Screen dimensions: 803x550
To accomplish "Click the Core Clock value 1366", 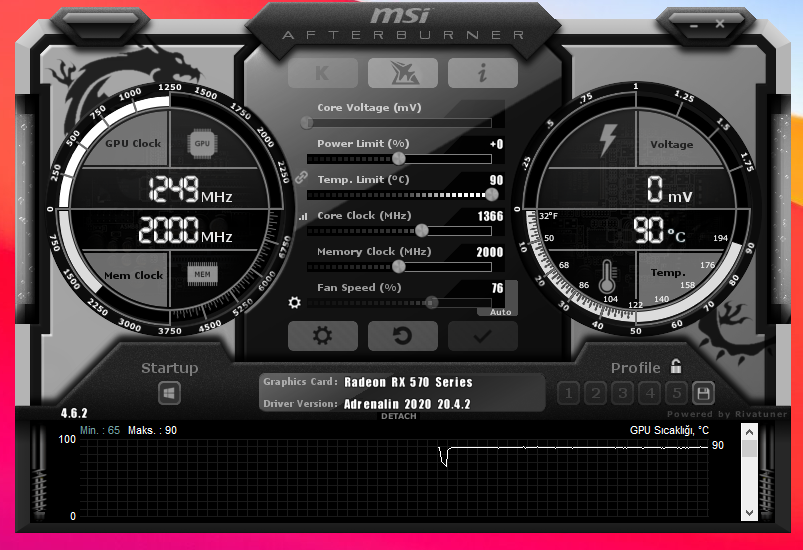I will [x=490, y=216].
